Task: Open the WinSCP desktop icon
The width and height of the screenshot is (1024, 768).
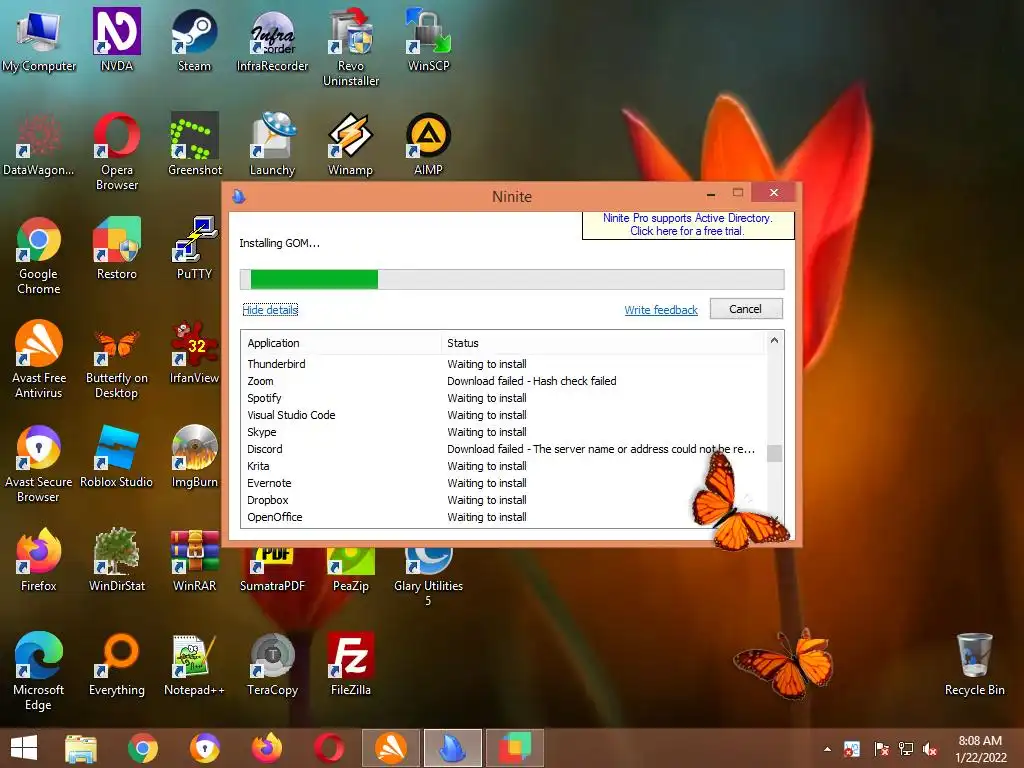Action: [428, 39]
